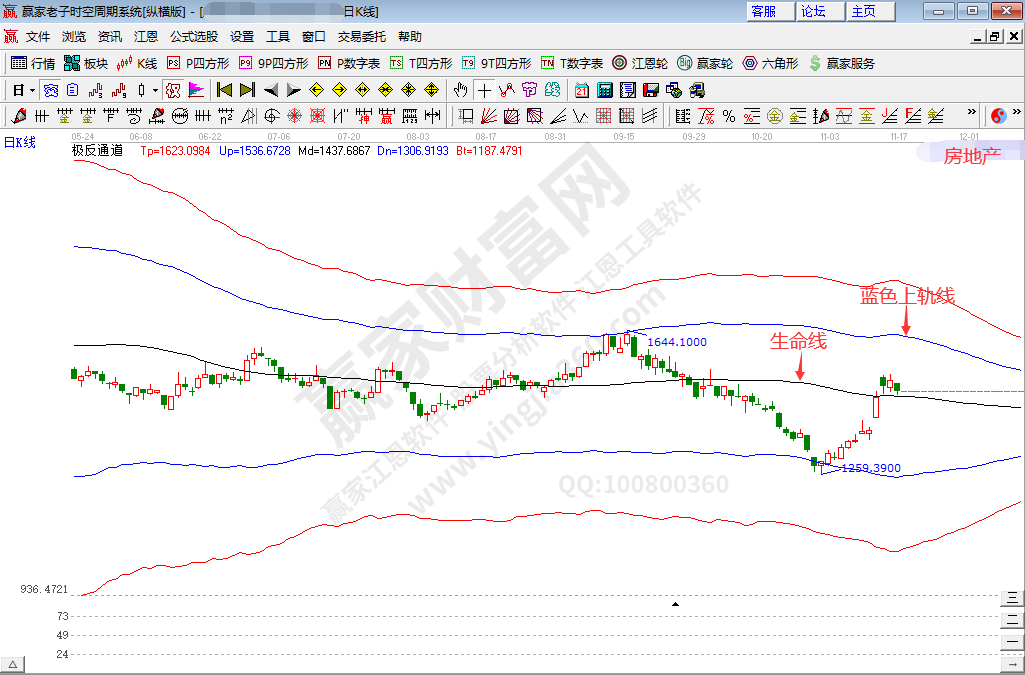This screenshot has width=1025, height=675.
Task: Click the 客服 button in title bar
Action: click(x=764, y=11)
